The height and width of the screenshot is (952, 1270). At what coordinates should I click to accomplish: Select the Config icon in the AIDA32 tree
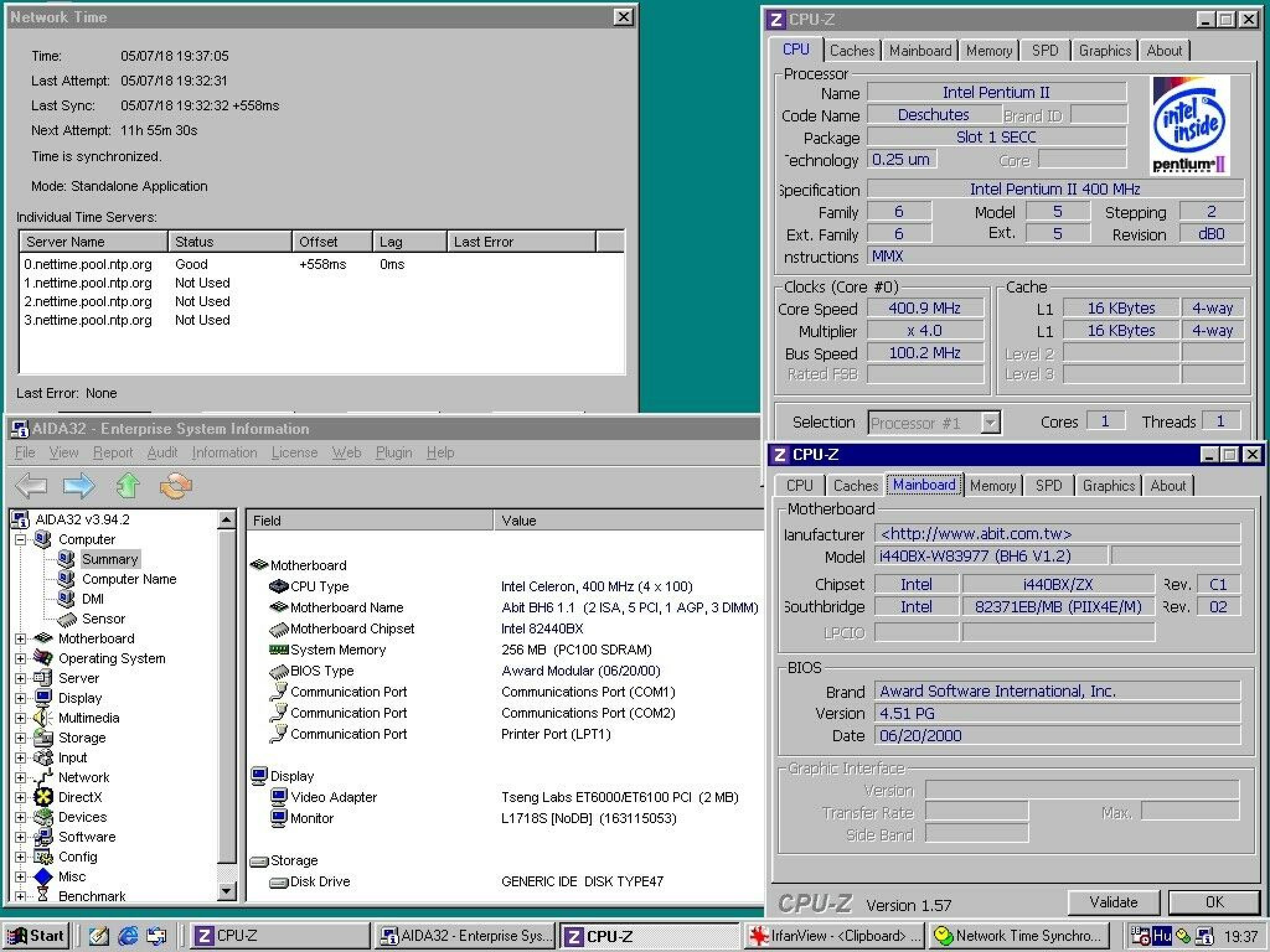[x=43, y=857]
